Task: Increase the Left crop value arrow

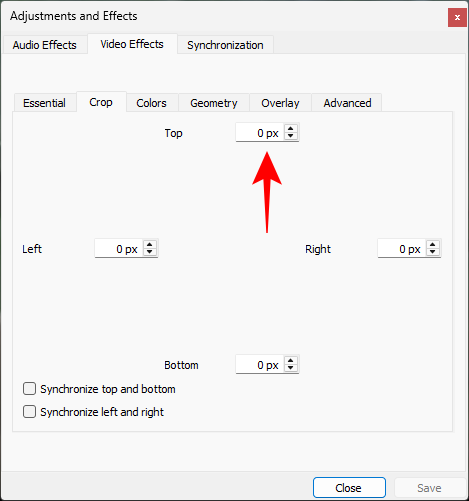Action: point(150,245)
